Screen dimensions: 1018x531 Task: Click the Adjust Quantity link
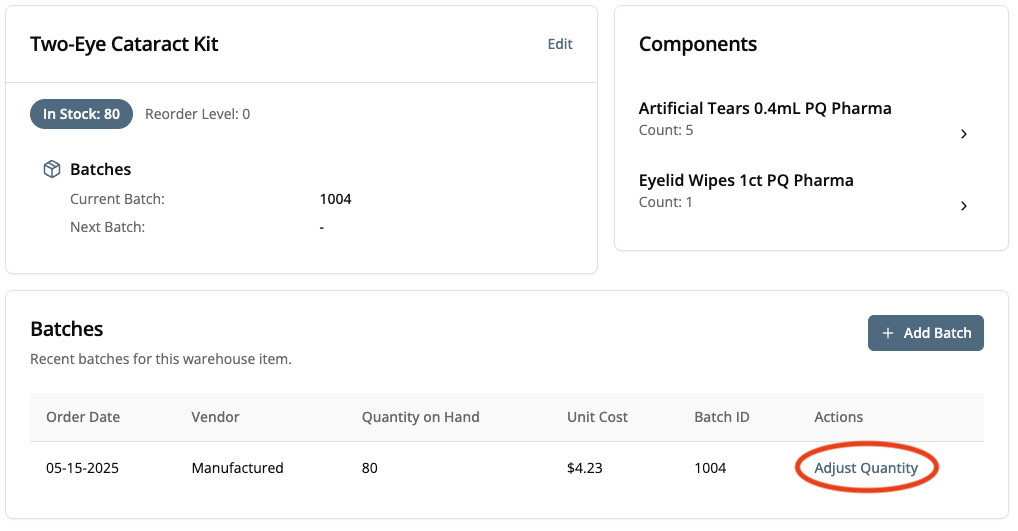click(x=865, y=468)
